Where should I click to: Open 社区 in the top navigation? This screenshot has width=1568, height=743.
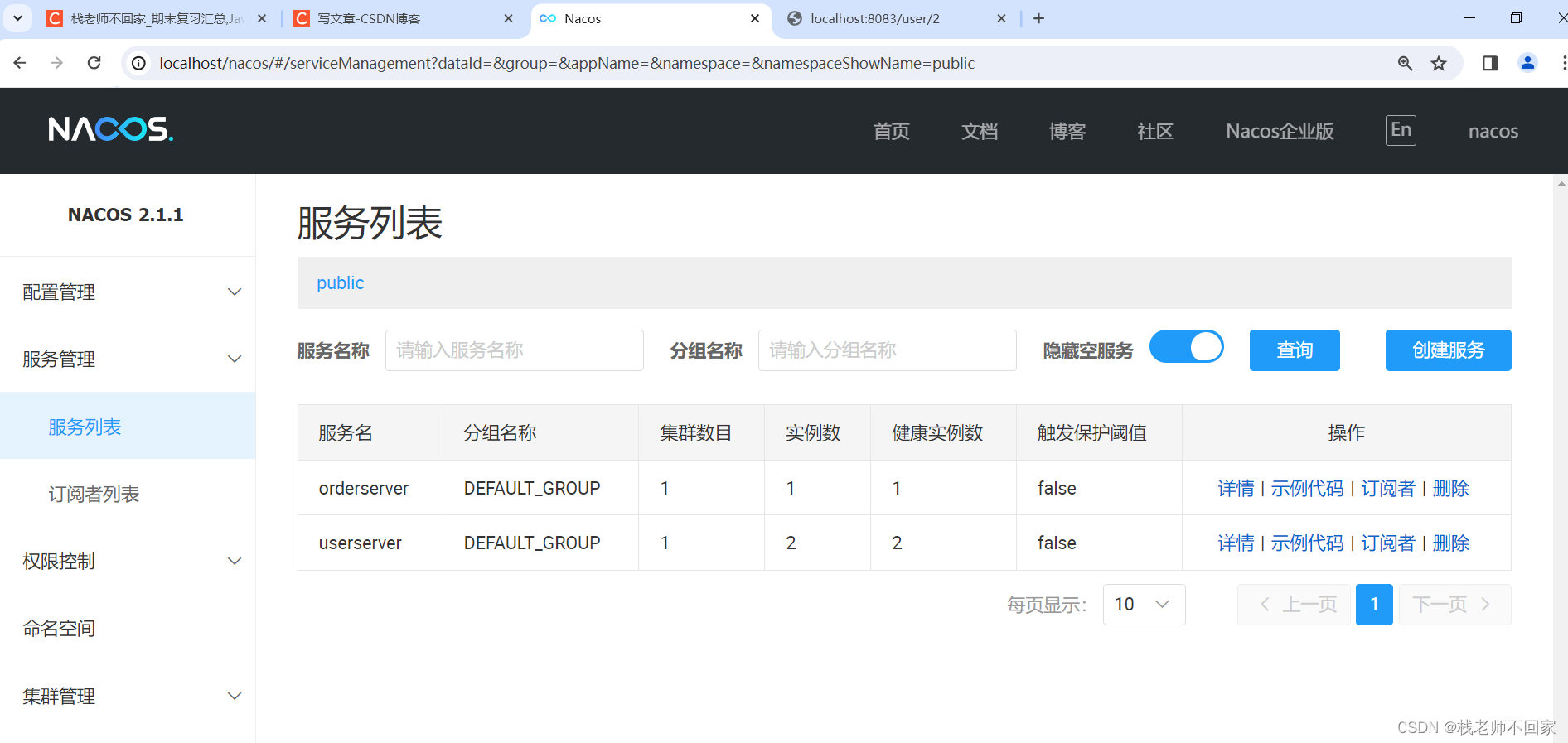pyautogui.click(x=1155, y=131)
